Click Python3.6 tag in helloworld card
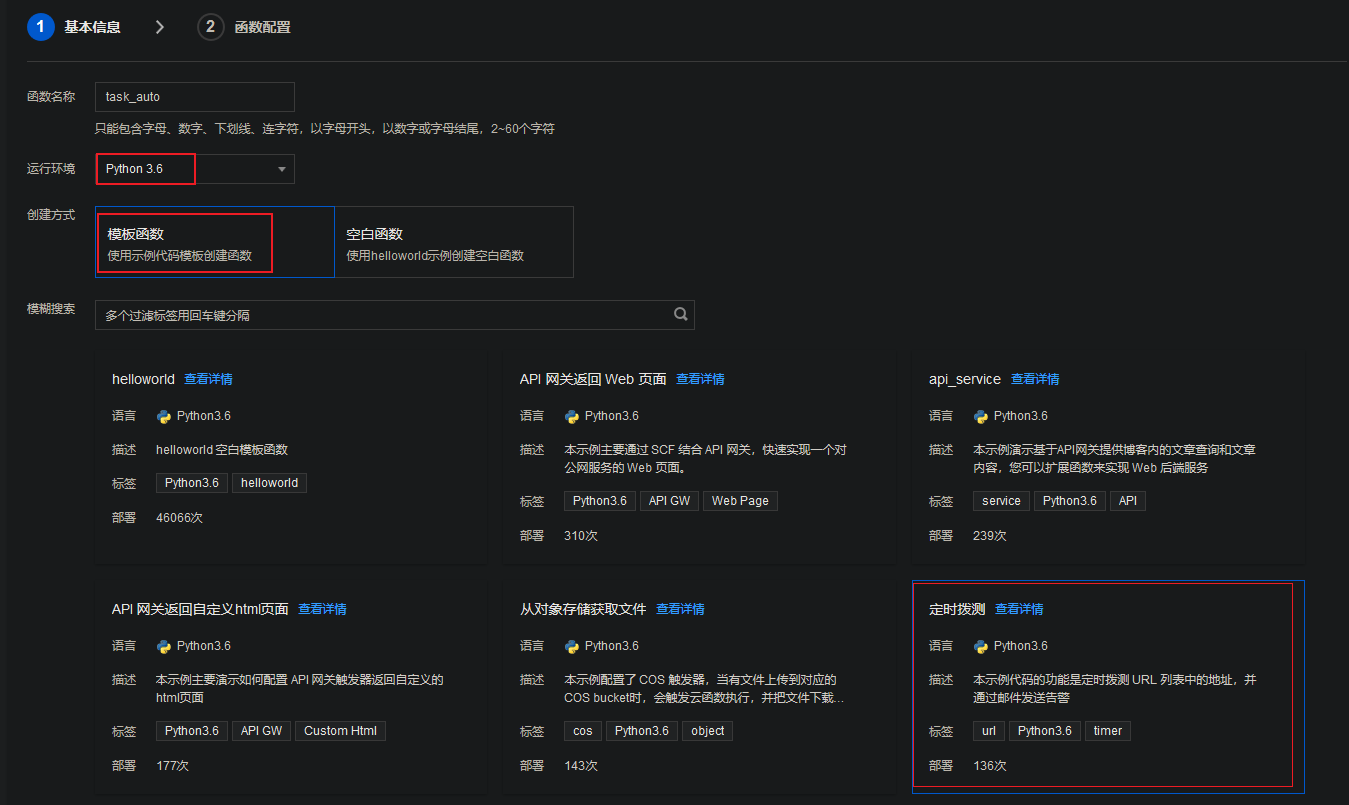 [x=192, y=483]
